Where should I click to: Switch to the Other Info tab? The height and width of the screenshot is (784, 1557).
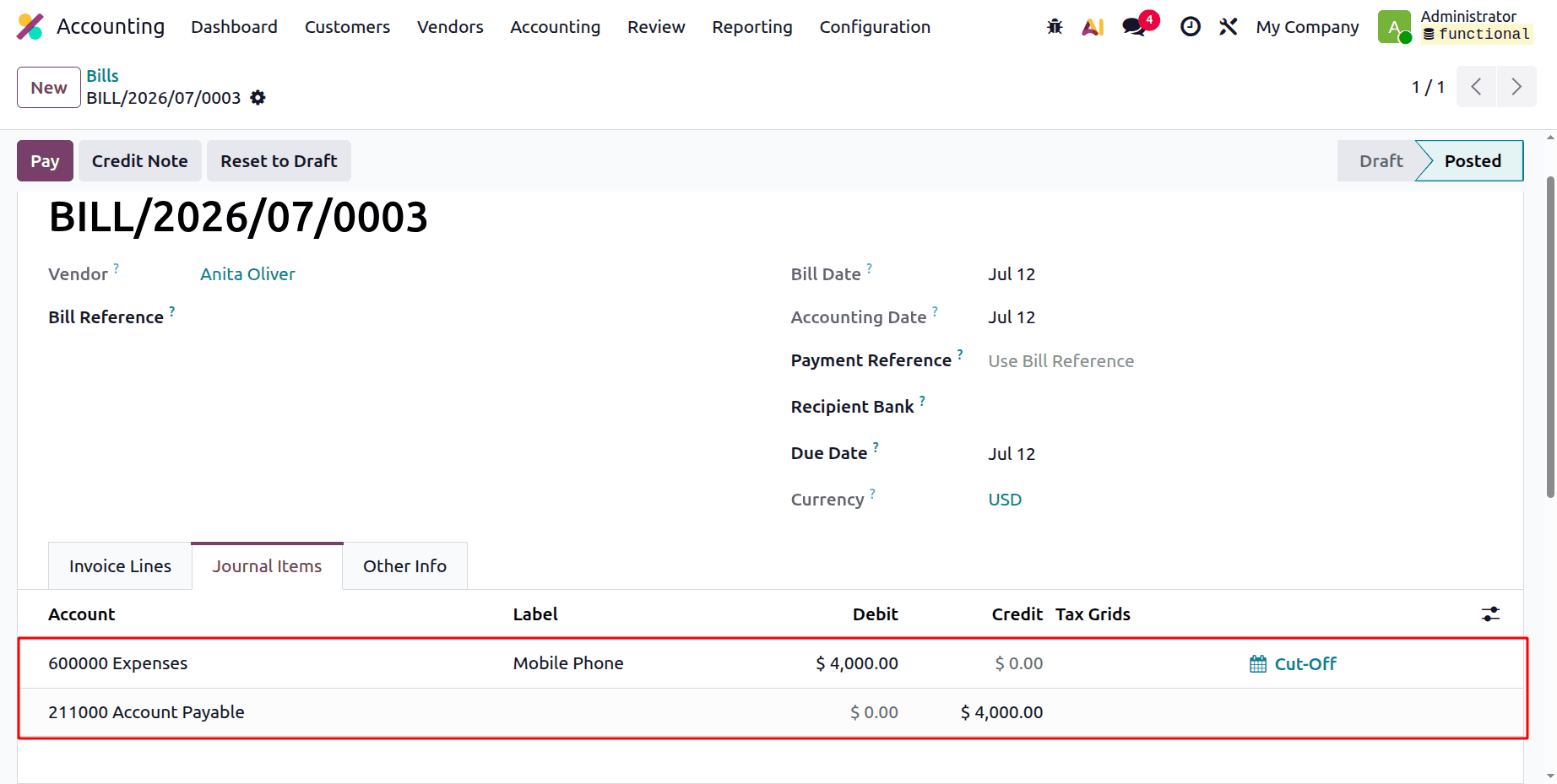(404, 566)
